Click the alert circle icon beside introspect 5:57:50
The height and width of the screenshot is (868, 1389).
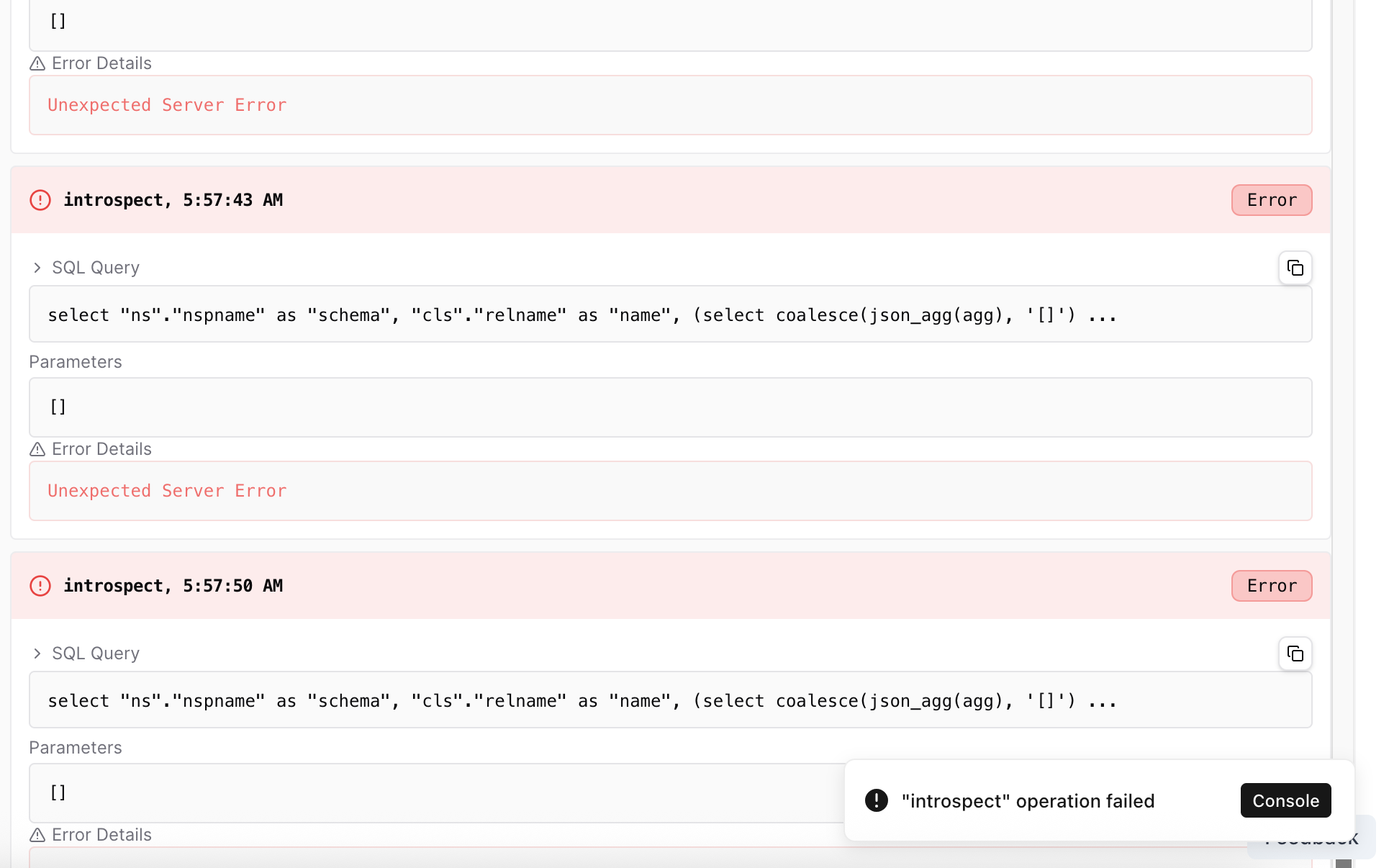coord(40,586)
